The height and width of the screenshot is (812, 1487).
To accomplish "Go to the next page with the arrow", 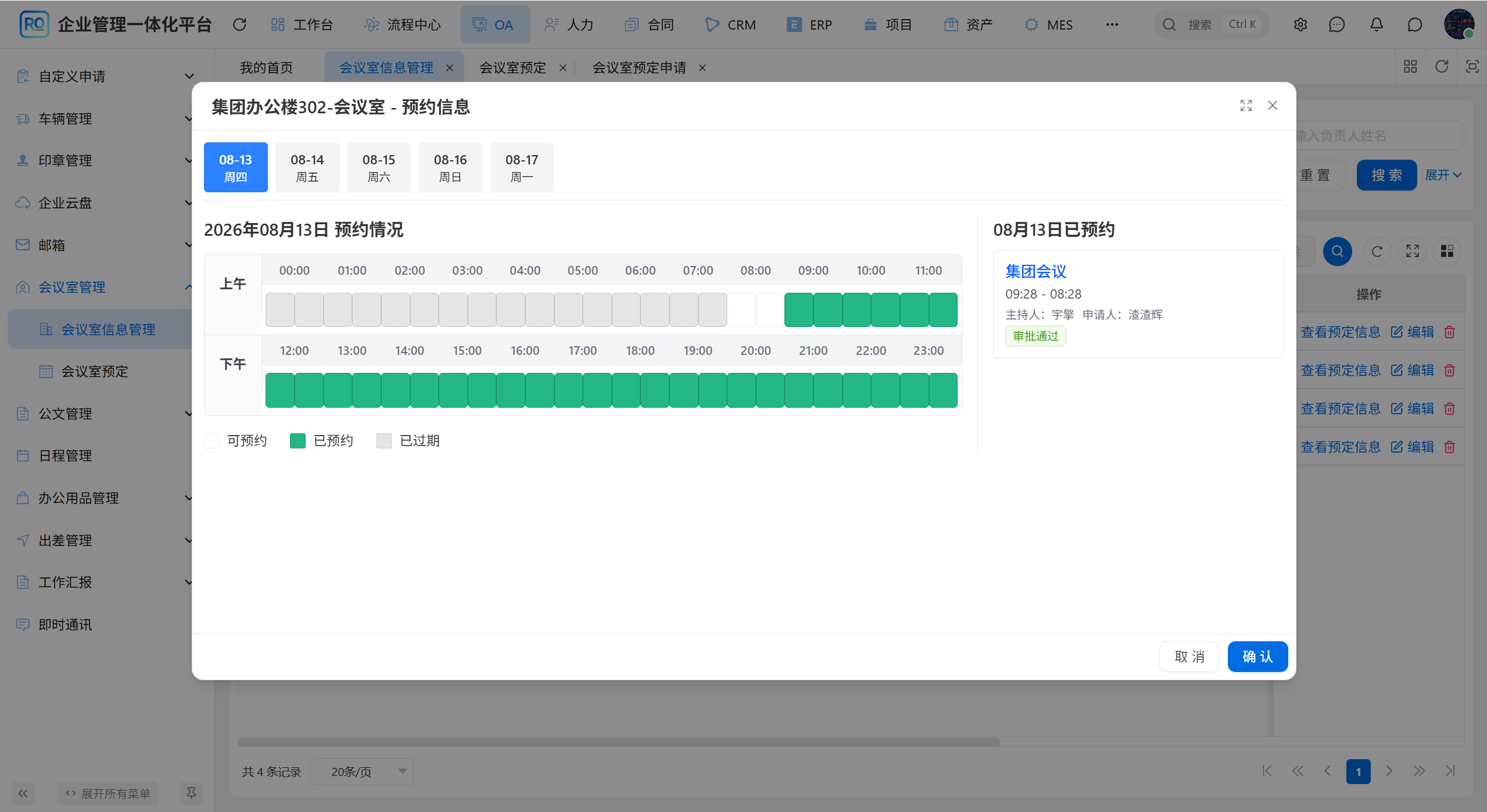I will (x=1389, y=771).
